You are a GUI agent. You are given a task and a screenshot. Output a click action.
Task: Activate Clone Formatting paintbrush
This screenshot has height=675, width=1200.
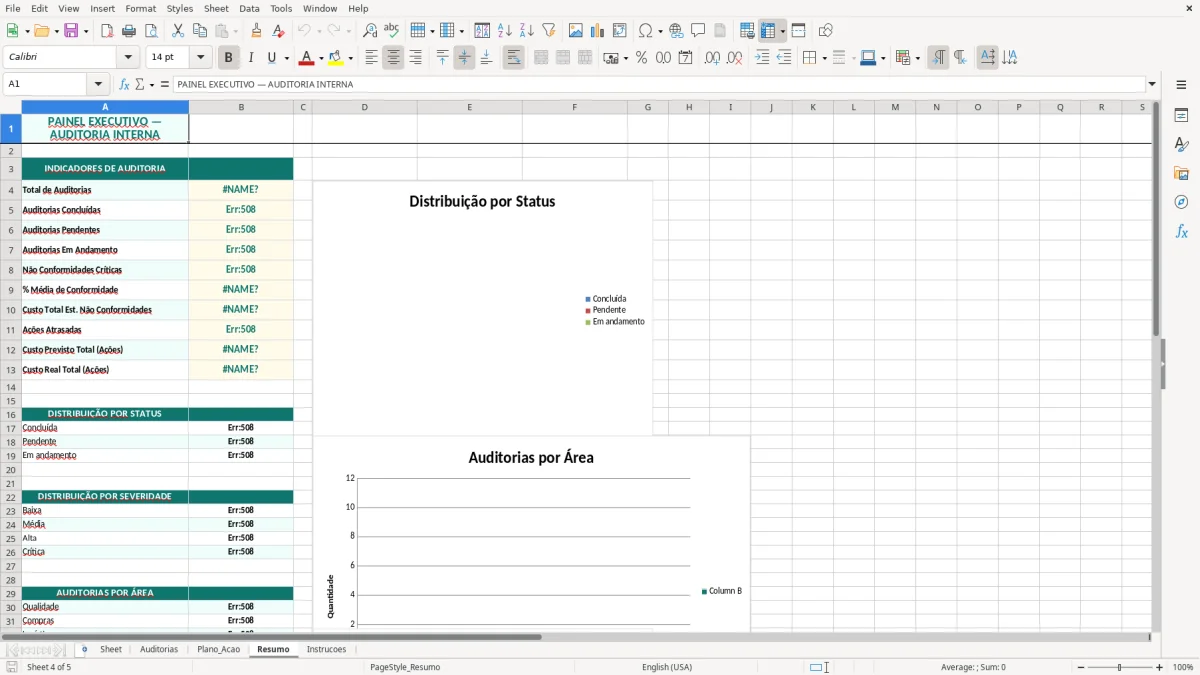(x=256, y=31)
